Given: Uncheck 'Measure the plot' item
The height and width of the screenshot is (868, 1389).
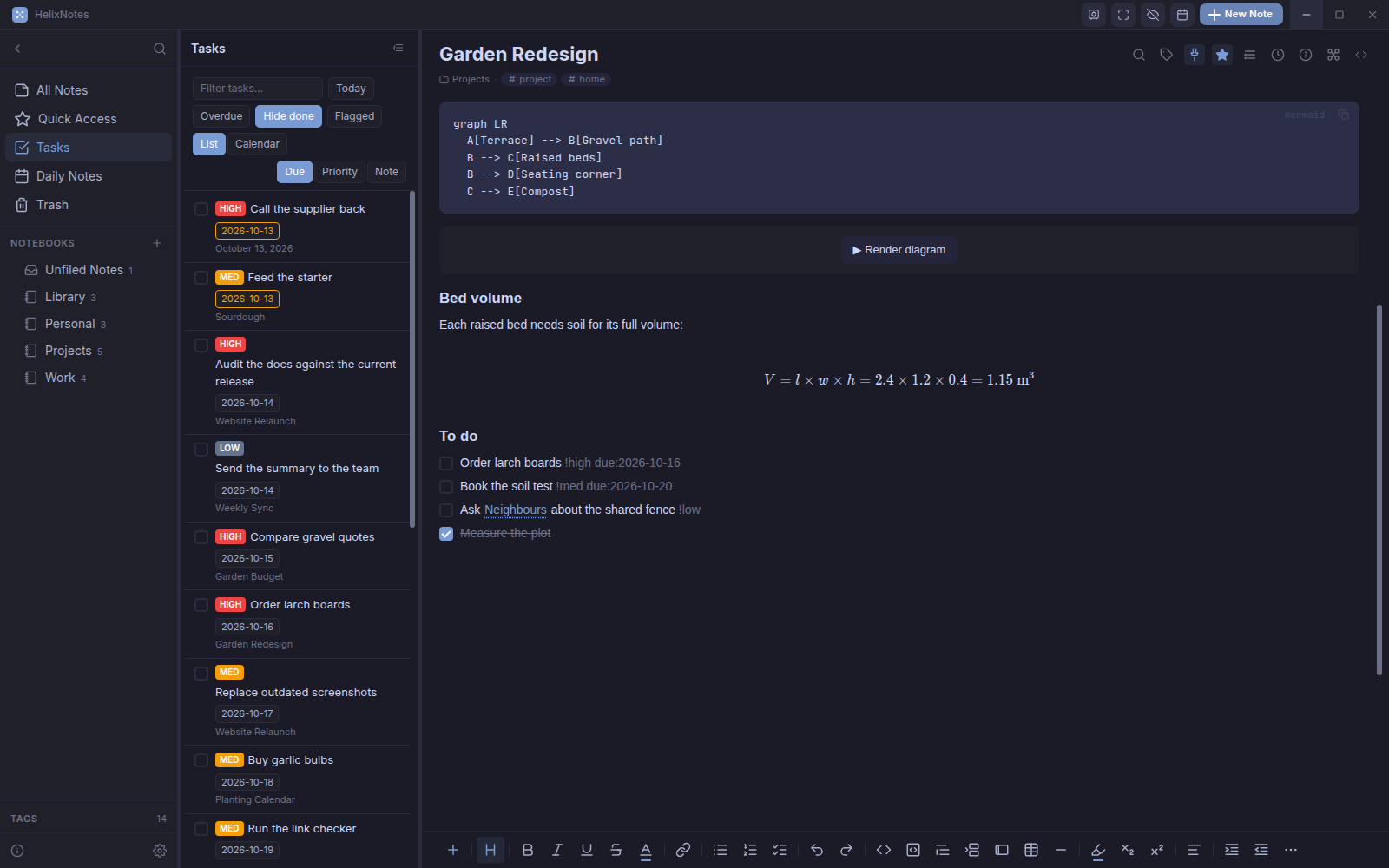Looking at the screenshot, I should [446, 534].
